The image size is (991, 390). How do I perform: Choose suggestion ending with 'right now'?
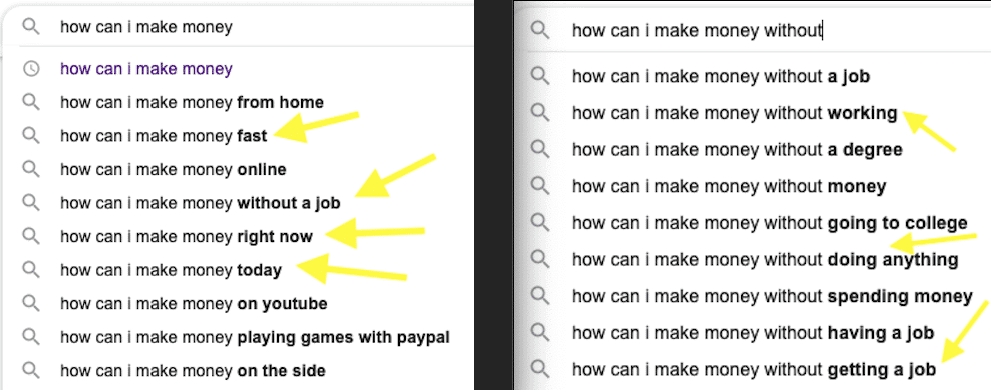pos(186,236)
